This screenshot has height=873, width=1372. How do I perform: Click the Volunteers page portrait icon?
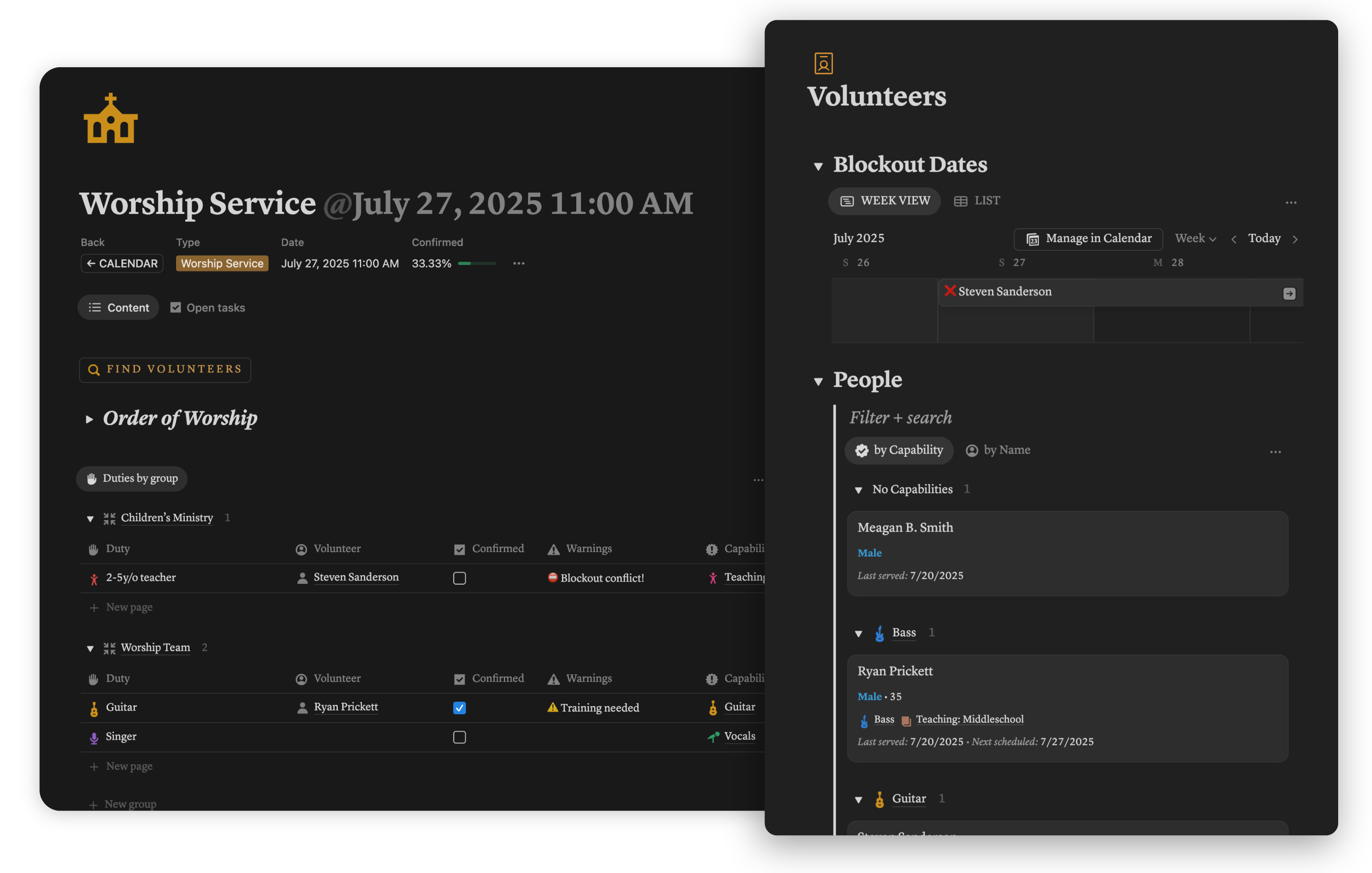823,63
